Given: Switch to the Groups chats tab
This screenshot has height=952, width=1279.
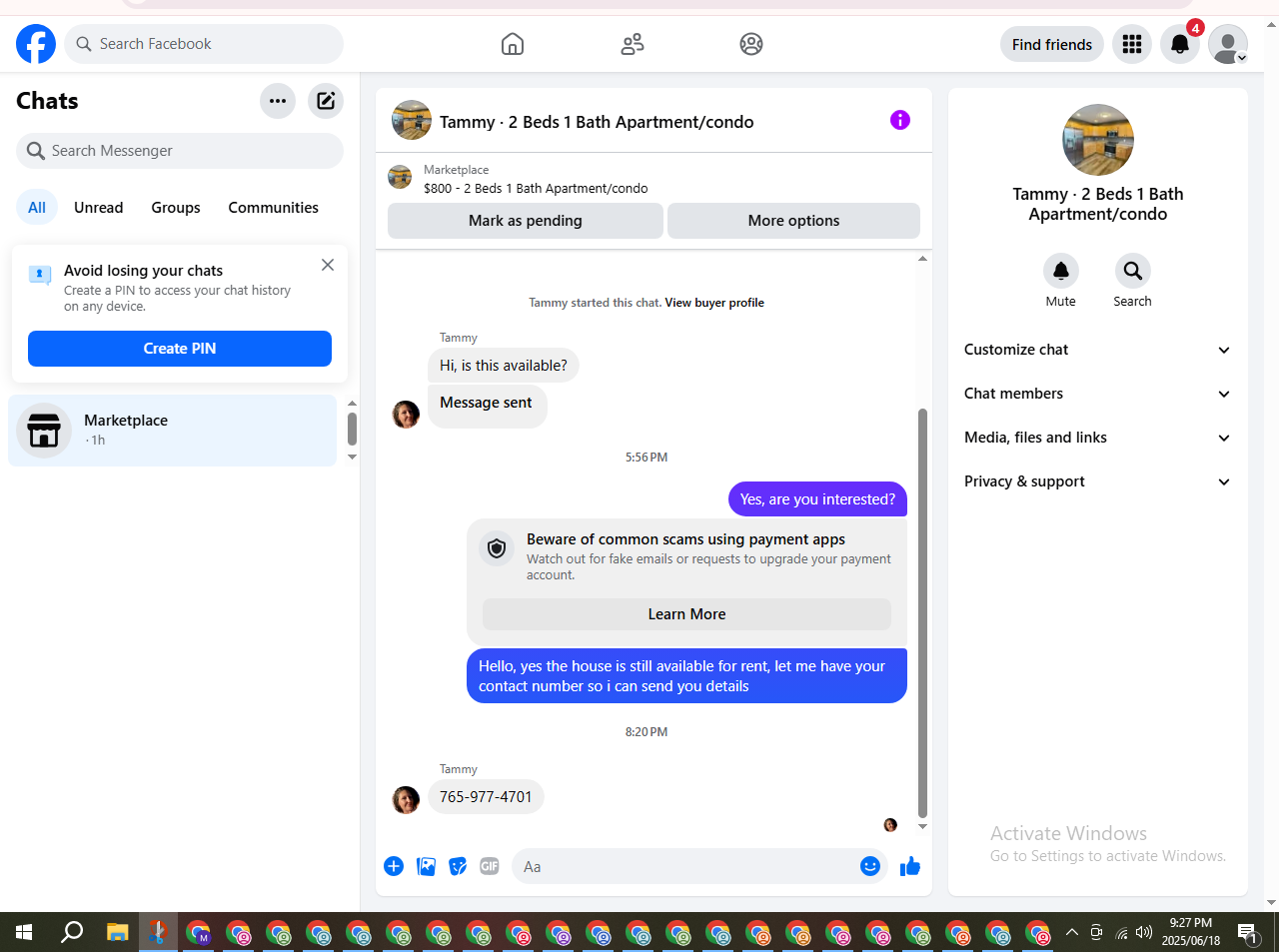Looking at the screenshot, I should [176, 208].
